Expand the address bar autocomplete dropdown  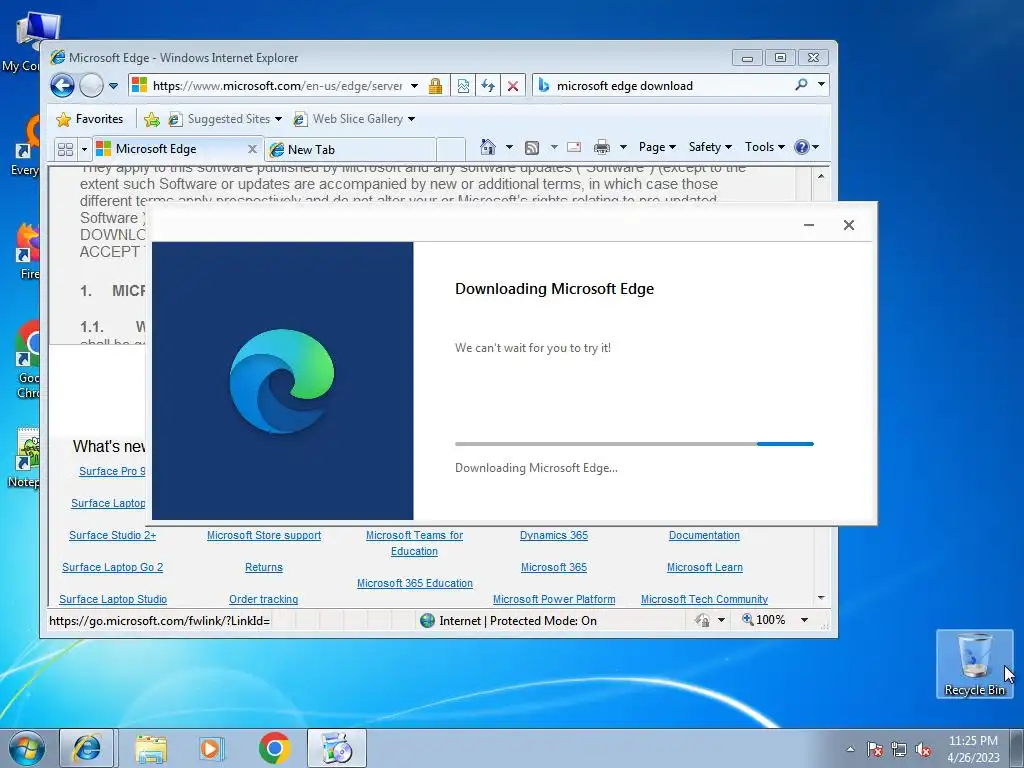point(414,86)
